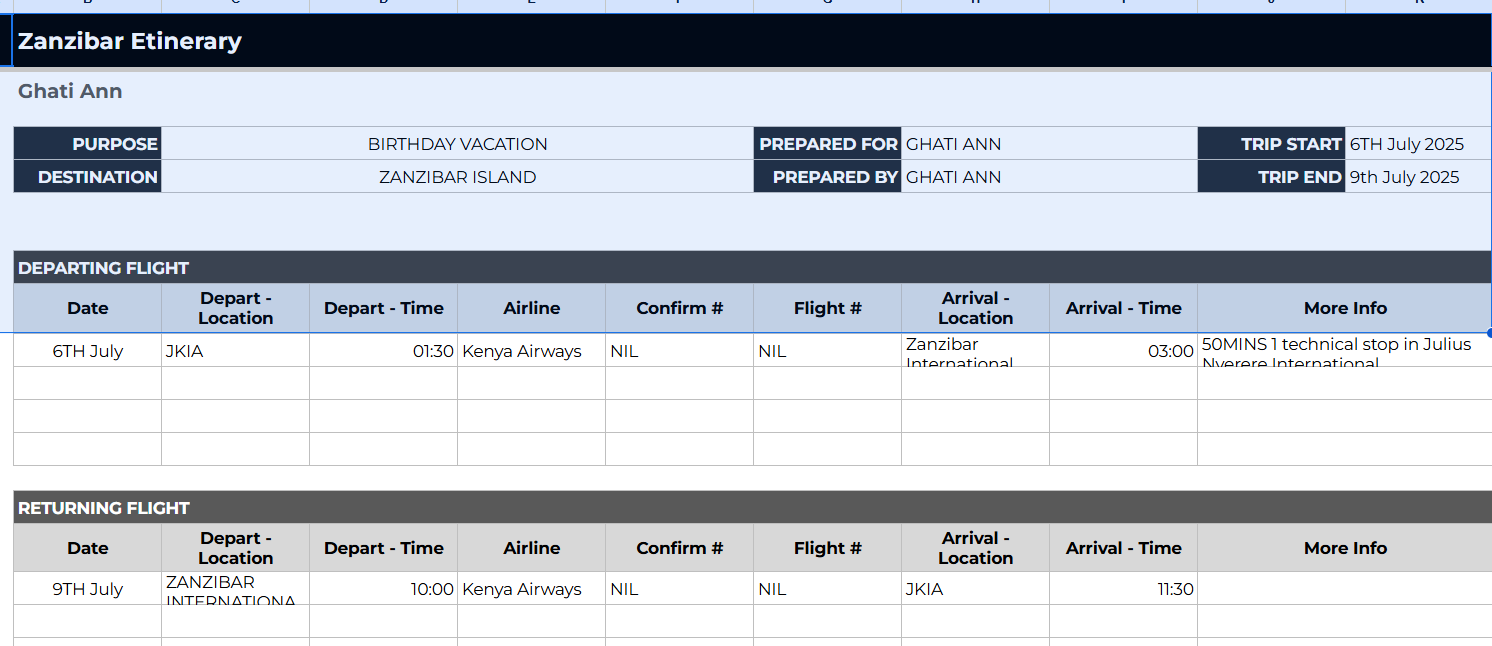Select the Zanzibar Etinerary title cell
Viewport: 1492px width, 646px height.
point(752,41)
